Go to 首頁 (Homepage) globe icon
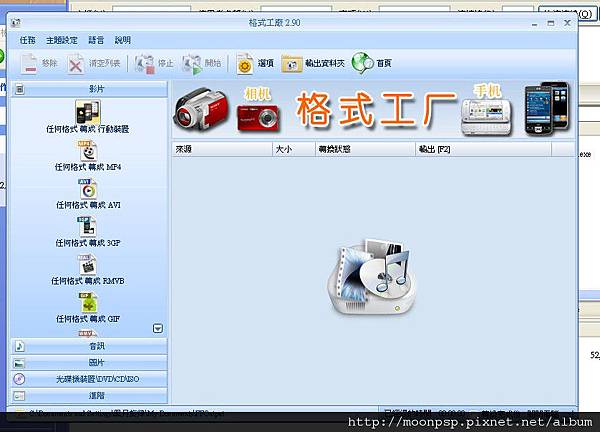Image resolution: width=600 pixels, height=432 pixels. (362, 63)
